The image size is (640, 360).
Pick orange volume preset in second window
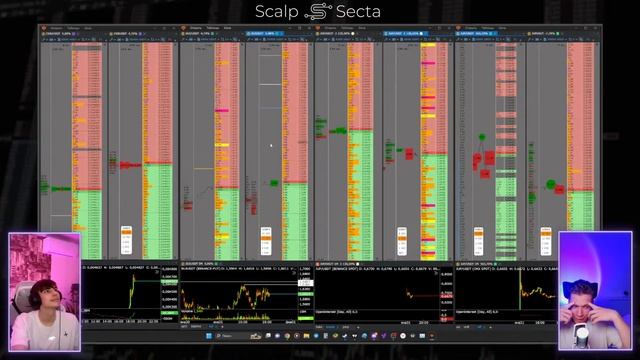pos(266,238)
